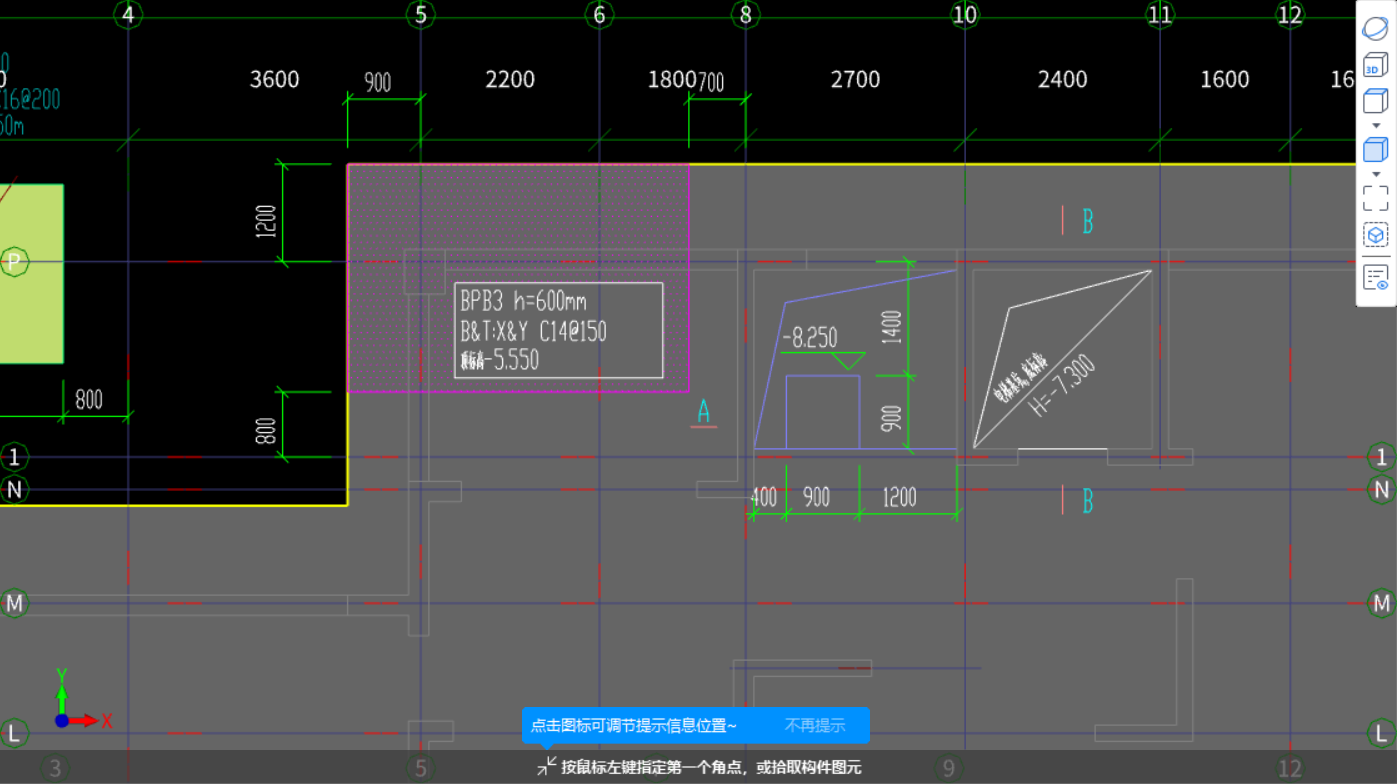1397x784 pixels.
Task: Click vertical dimension 1200 on left
Action: coord(265,222)
